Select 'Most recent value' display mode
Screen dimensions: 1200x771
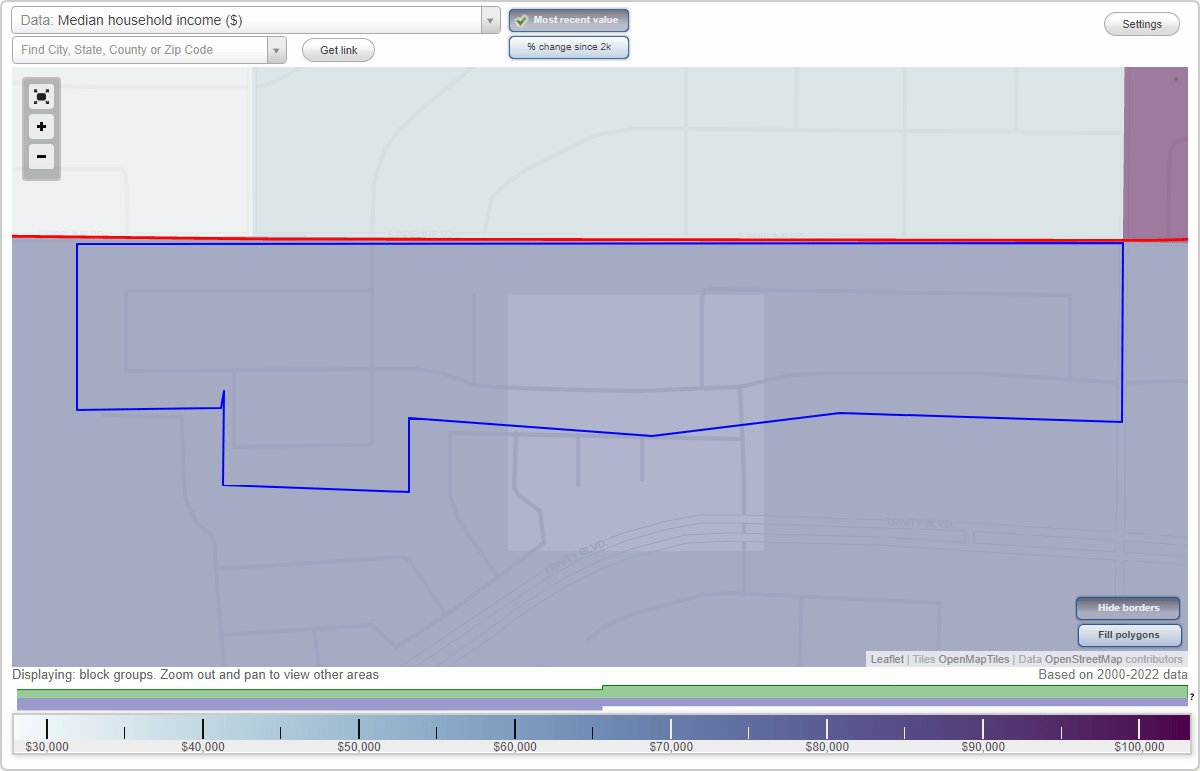click(568, 19)
